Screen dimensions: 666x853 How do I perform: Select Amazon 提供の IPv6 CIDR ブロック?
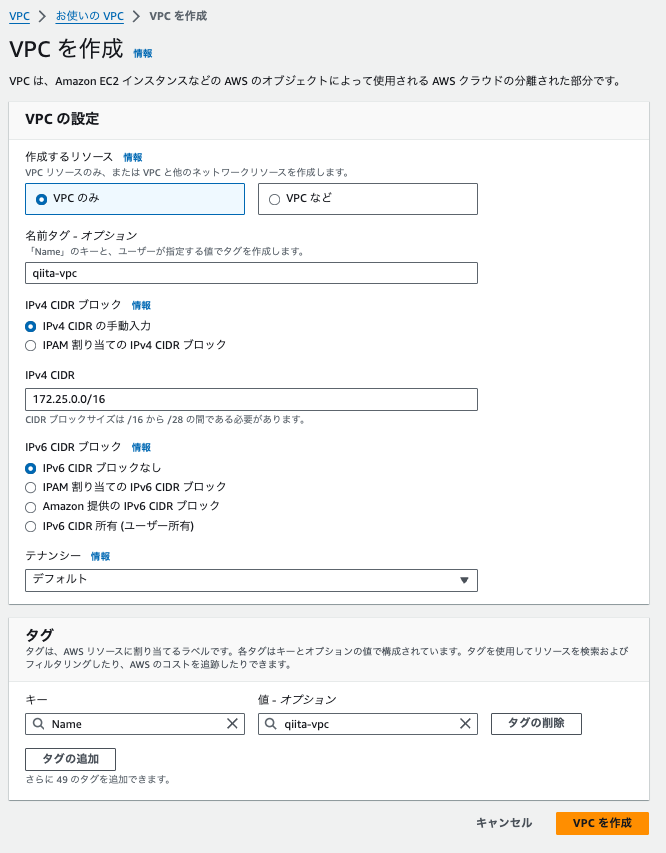pyautogui.click(x=31, y=506)
